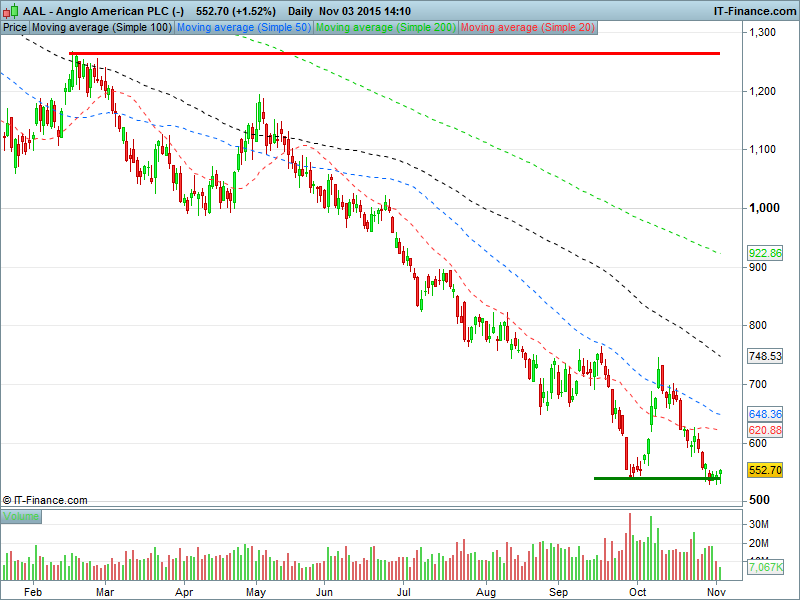Select the red horizontal resistance line
Screen dimensions: 800x600
click(400, 53)
